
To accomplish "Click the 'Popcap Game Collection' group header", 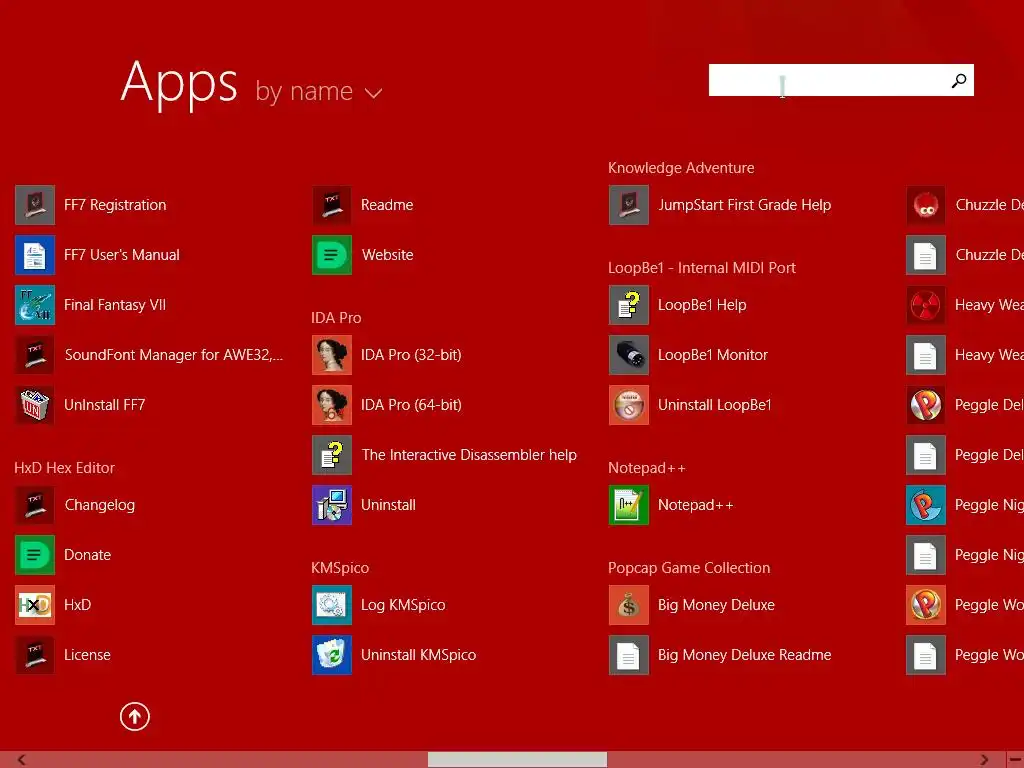I will tap(689, 568).
